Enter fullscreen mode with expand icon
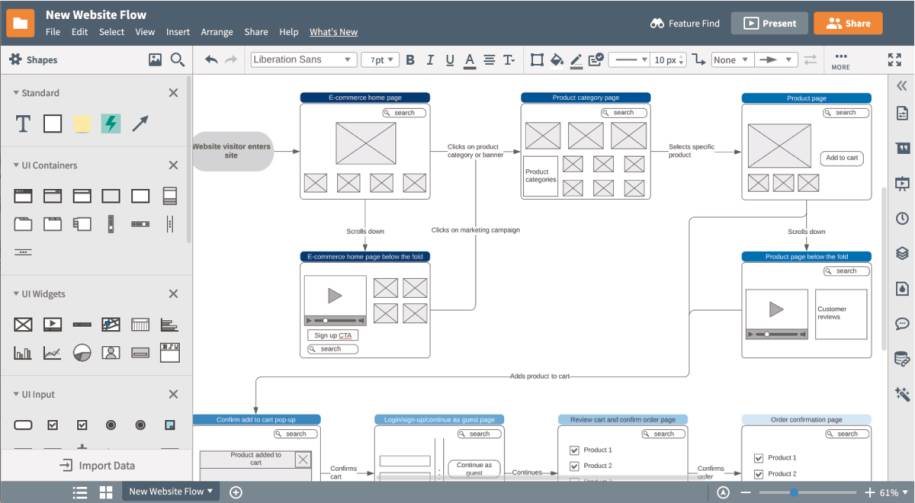This screenshot has height=503, width=915. point(894,60)
